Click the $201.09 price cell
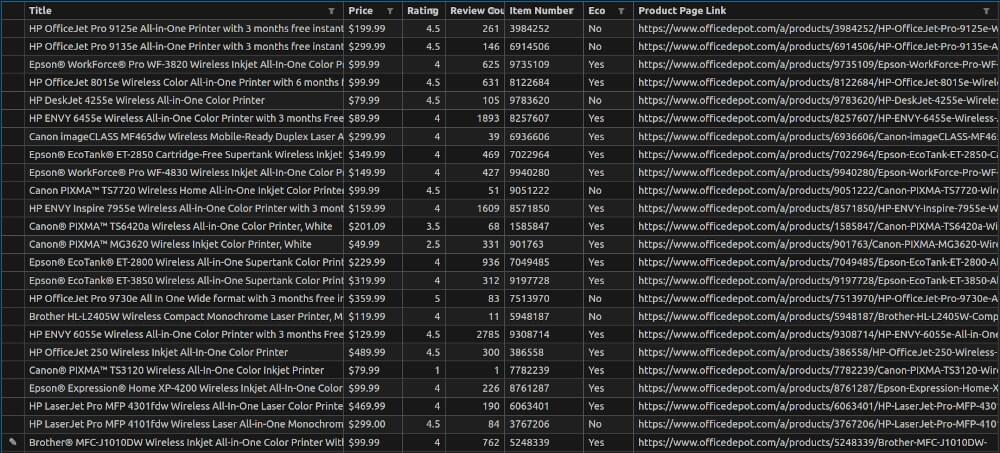 (x=373, y=226)
